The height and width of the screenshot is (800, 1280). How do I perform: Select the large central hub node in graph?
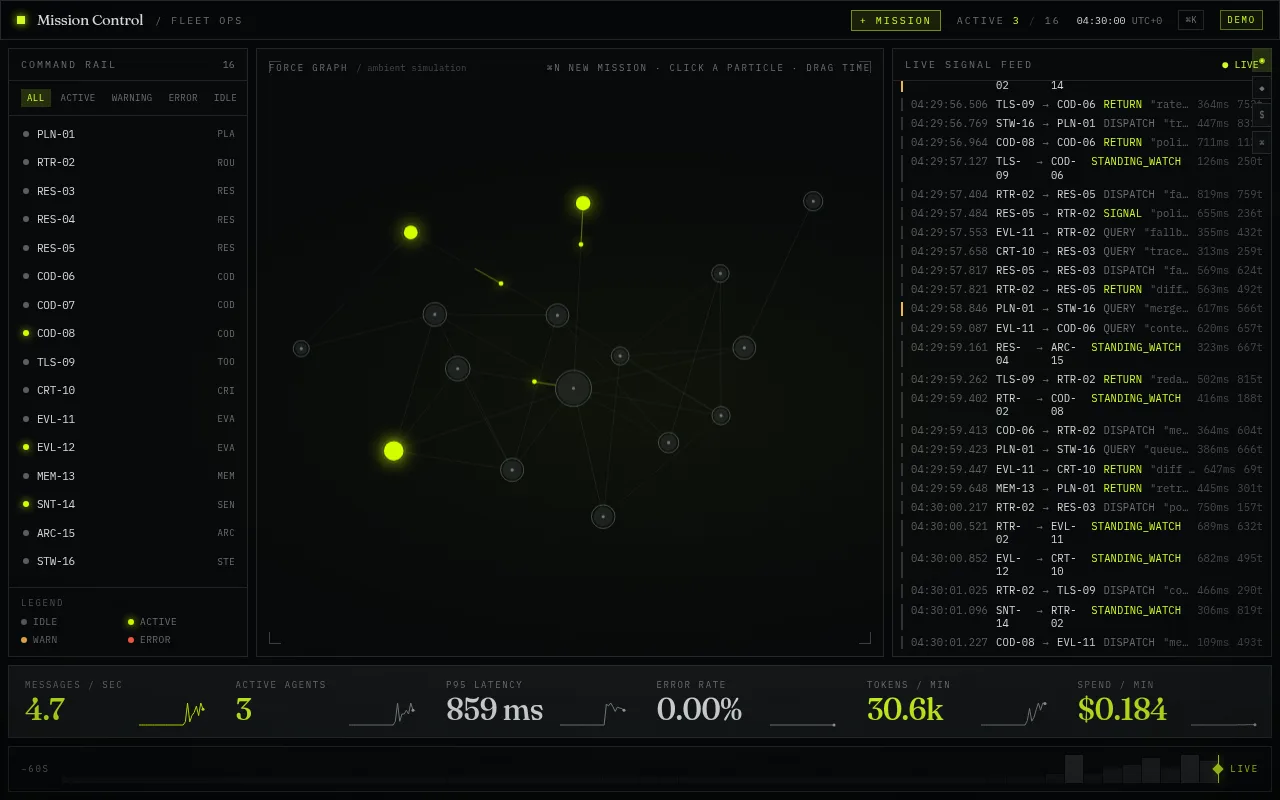pos(573,388)
